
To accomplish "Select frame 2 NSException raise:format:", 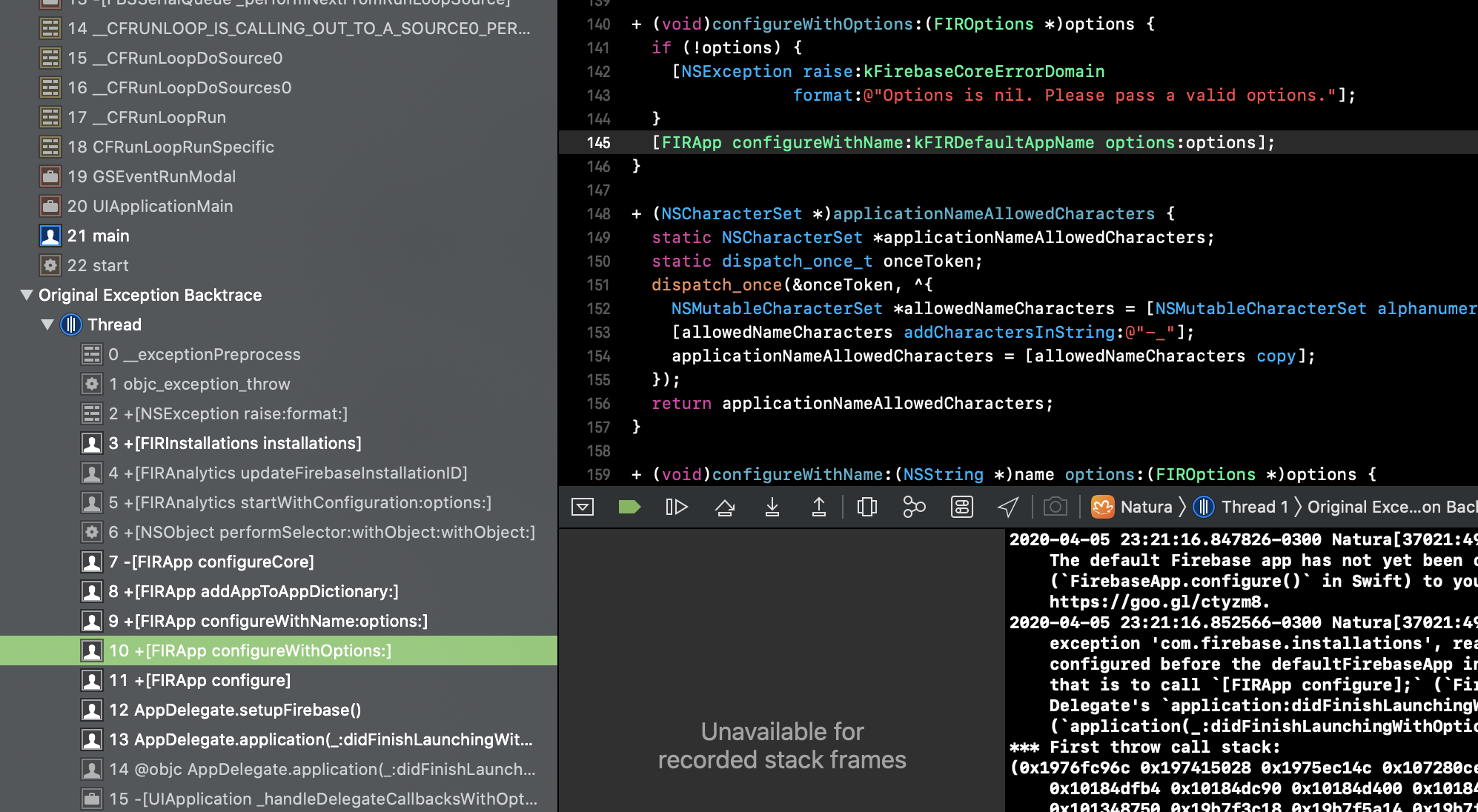I will point(279,413).
